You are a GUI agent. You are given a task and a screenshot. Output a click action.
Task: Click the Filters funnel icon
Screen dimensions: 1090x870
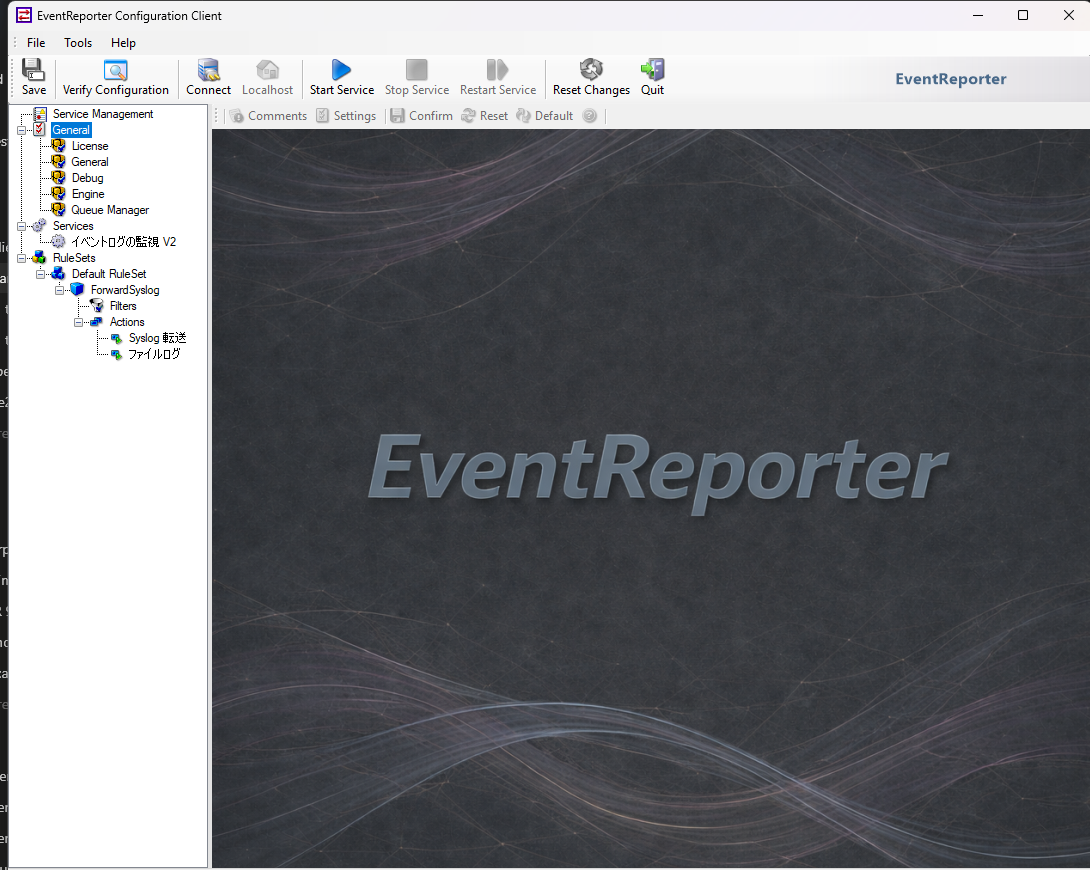[97, 306]
